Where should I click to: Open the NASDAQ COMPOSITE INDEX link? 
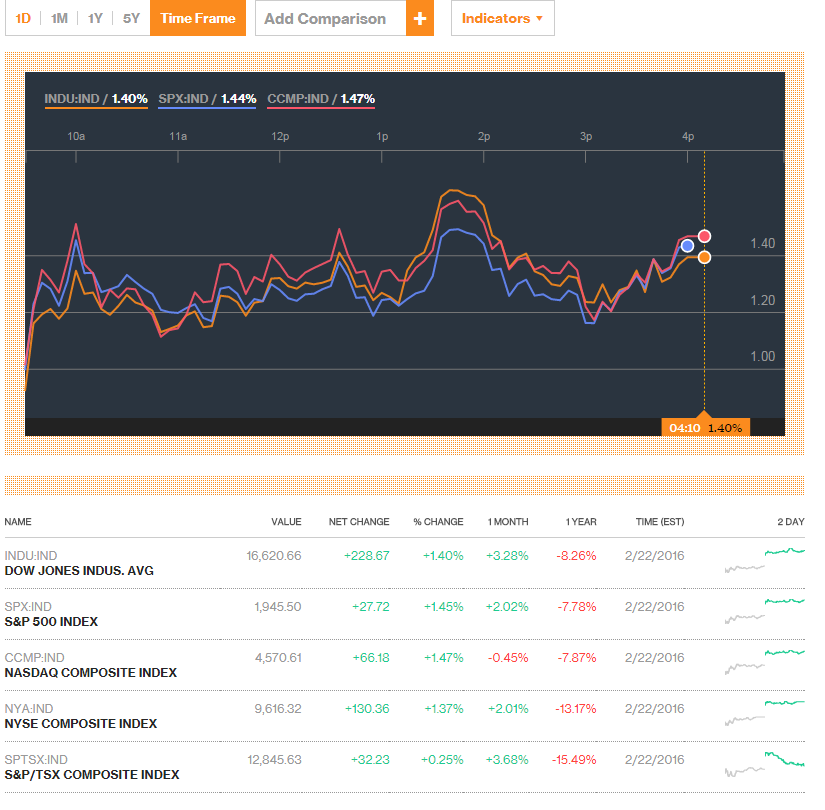[x=90, y=673]
